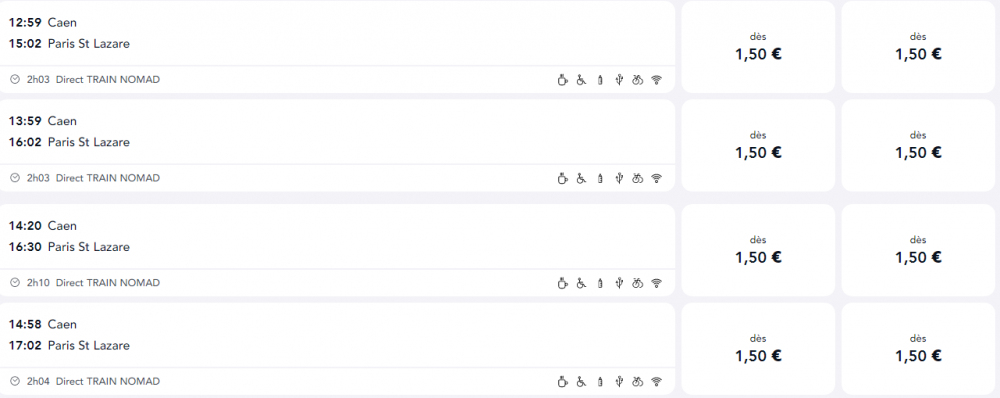Click the coffee cup icon on 14:20 train
This screenshot has height=398, width=1000.
click(562, 283)
